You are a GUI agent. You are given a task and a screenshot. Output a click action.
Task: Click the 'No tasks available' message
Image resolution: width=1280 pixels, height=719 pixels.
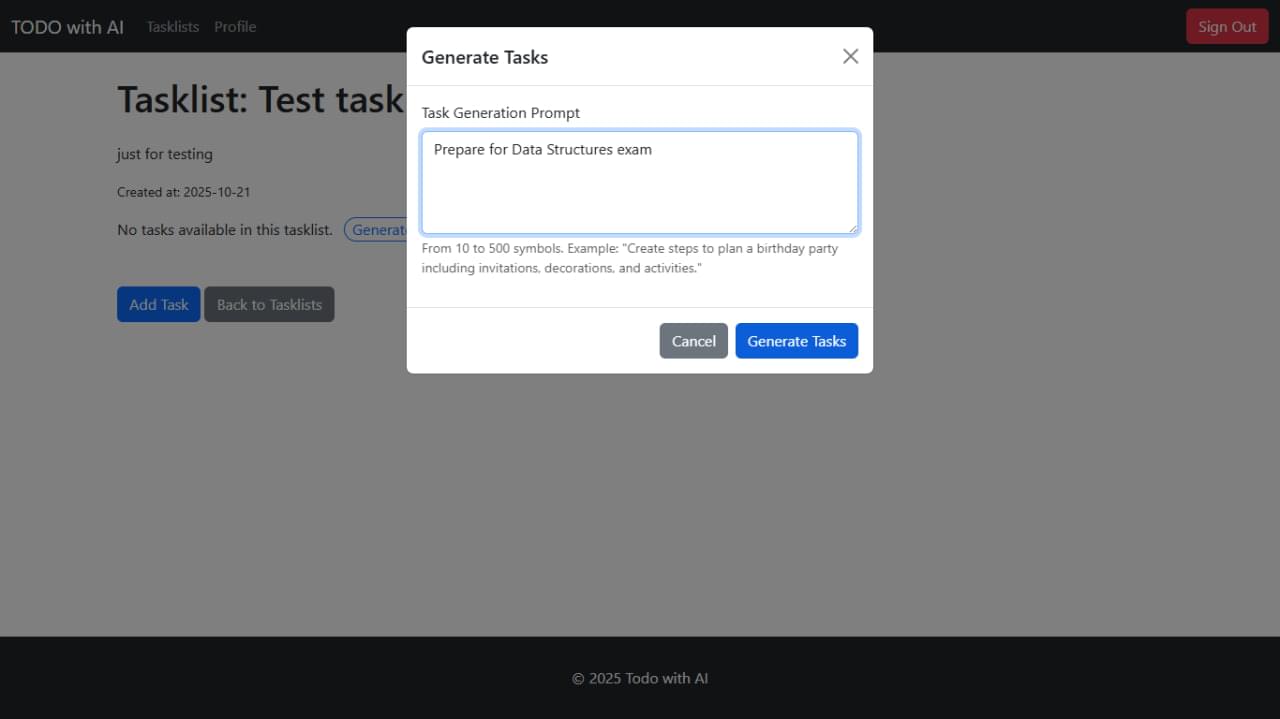click(224, 230)
